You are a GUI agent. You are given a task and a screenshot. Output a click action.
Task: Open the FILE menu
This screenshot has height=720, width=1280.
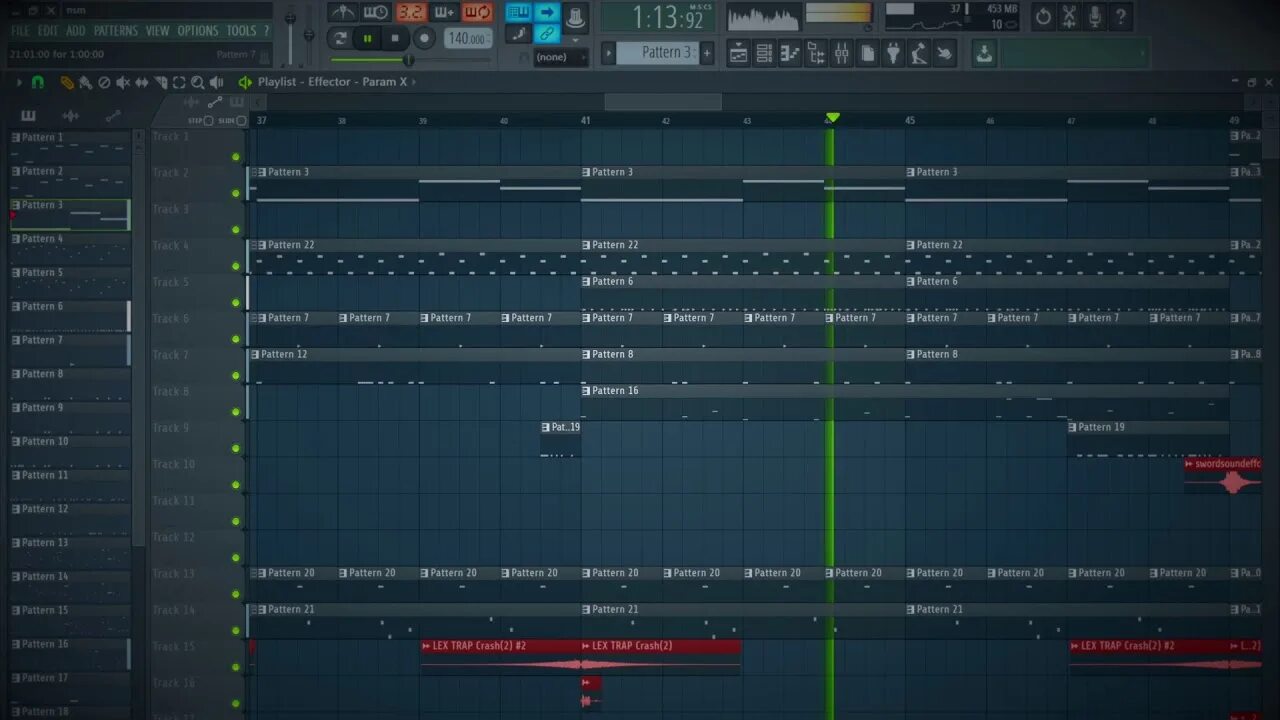tap(20, 31)
